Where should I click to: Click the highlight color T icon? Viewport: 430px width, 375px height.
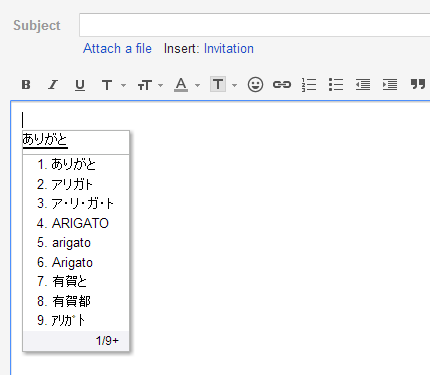(218, 84)
